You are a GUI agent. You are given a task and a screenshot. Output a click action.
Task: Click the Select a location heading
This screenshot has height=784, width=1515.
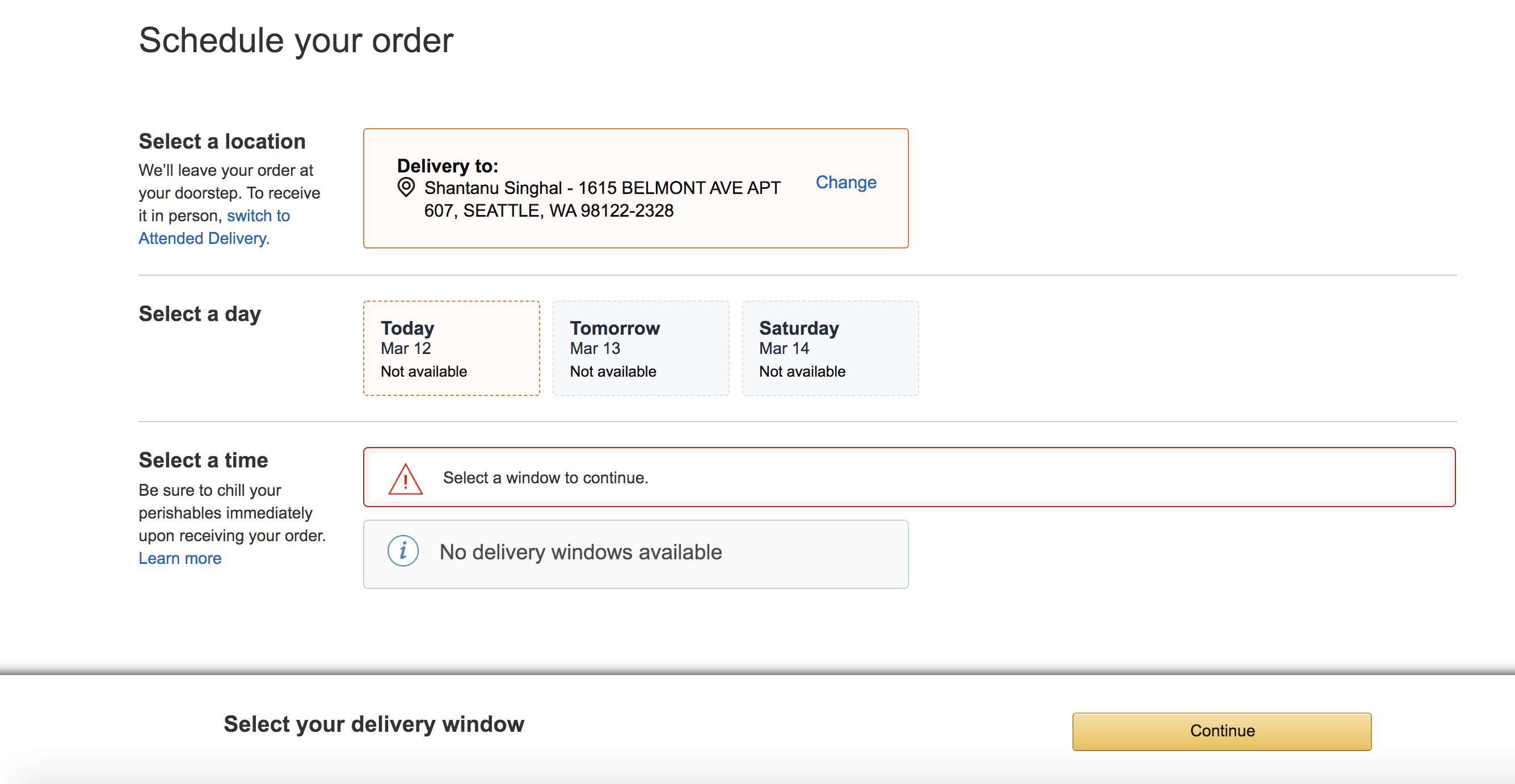coord(222,142)
